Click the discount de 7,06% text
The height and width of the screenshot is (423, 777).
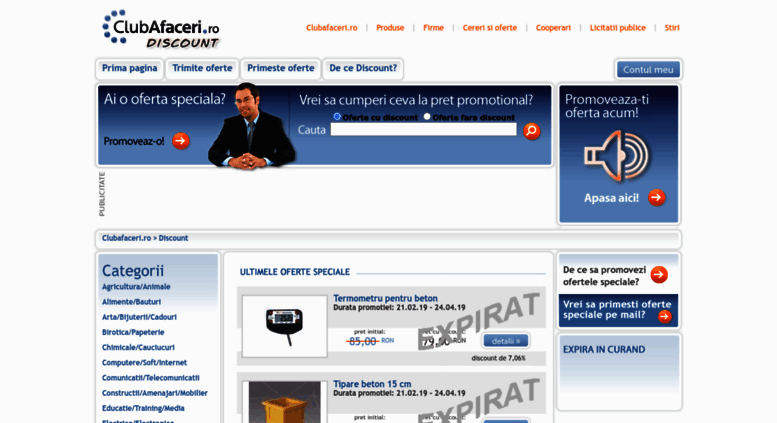499,358
